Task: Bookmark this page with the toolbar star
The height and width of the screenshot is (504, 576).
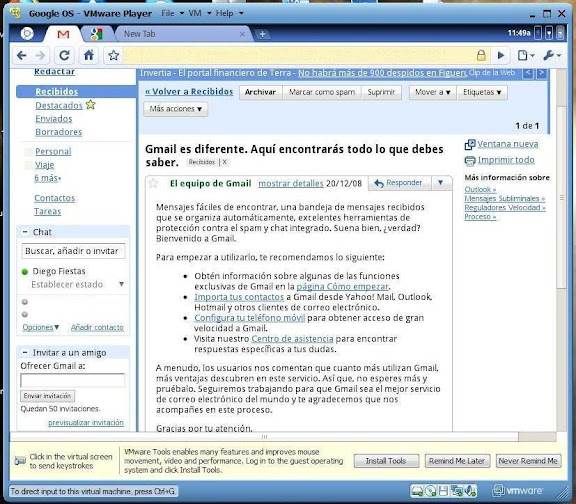Action: click(x=114, y=55)
